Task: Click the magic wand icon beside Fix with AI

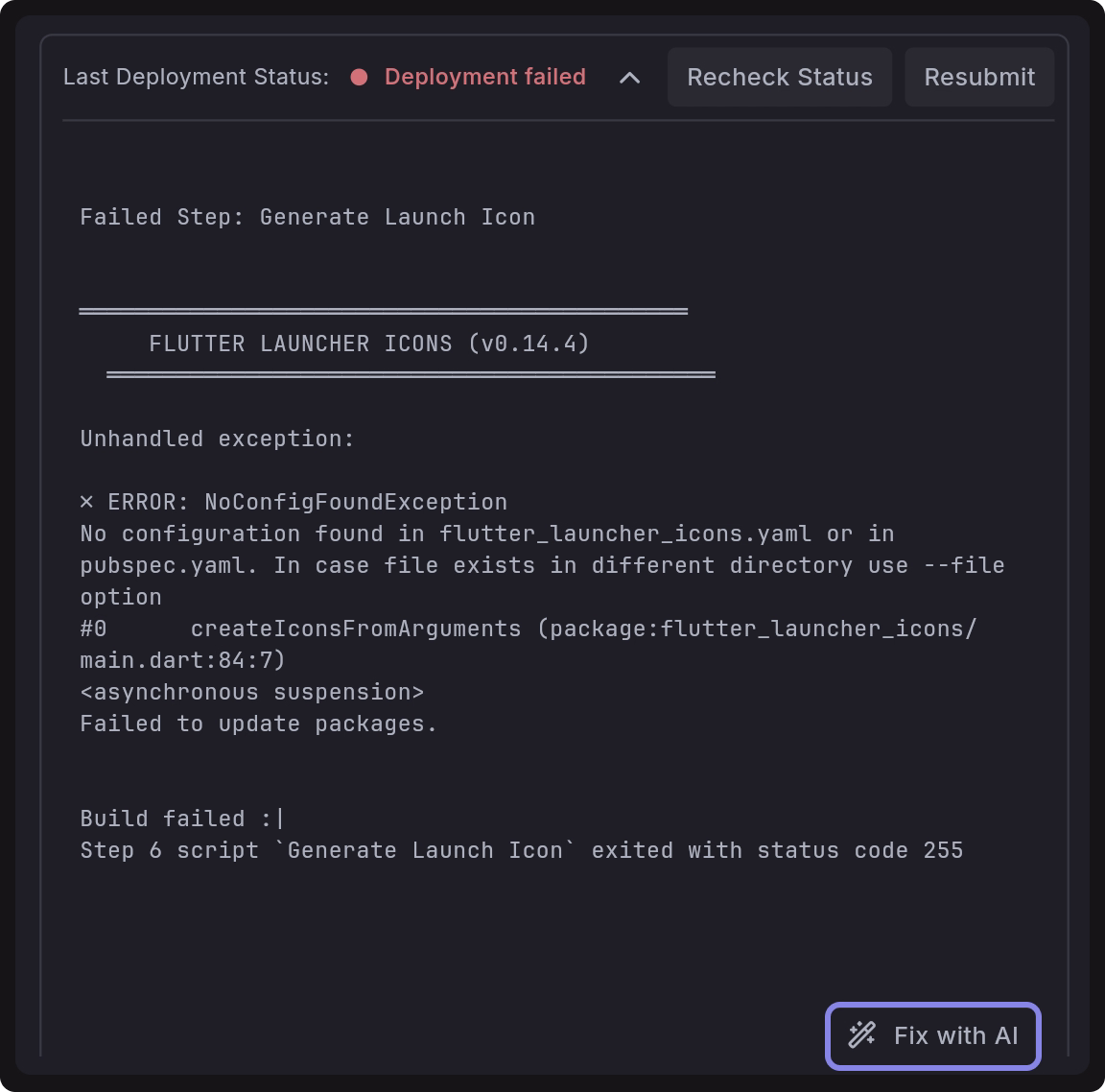Action: [x=860, y=1035]
